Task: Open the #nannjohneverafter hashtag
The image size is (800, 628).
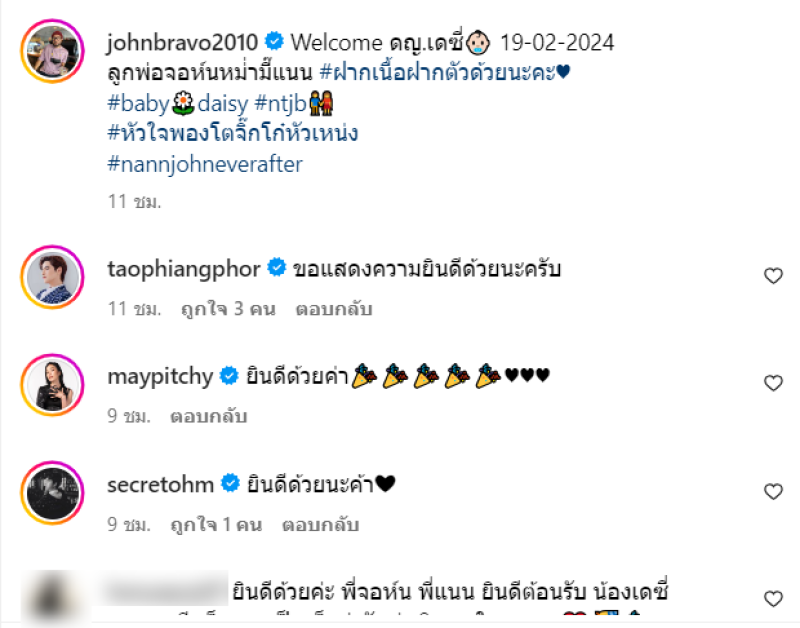Action: click(205, 164)
